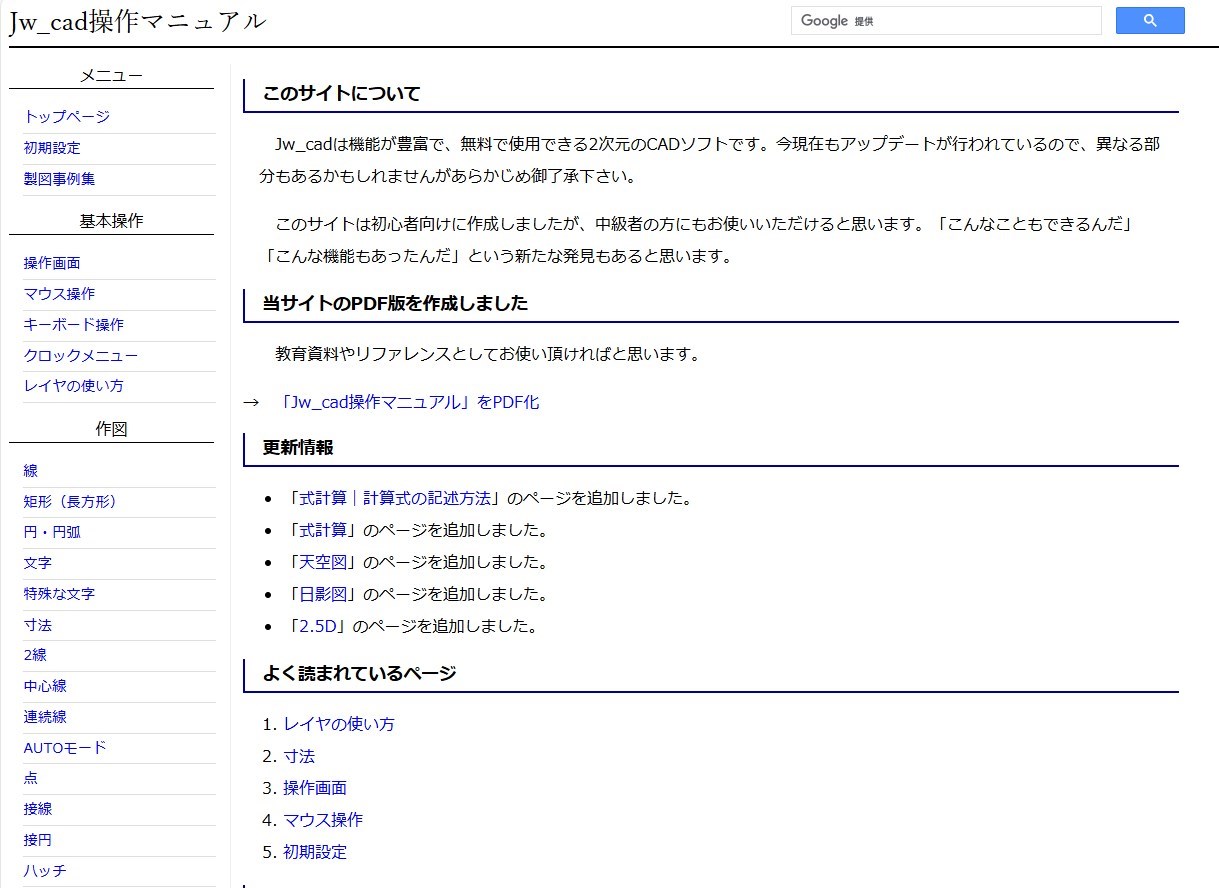Open the sidebar レイヤの使い方 link
This screenshot has height=888, width=1219.
pyautogui.click(x=74, y=386)
